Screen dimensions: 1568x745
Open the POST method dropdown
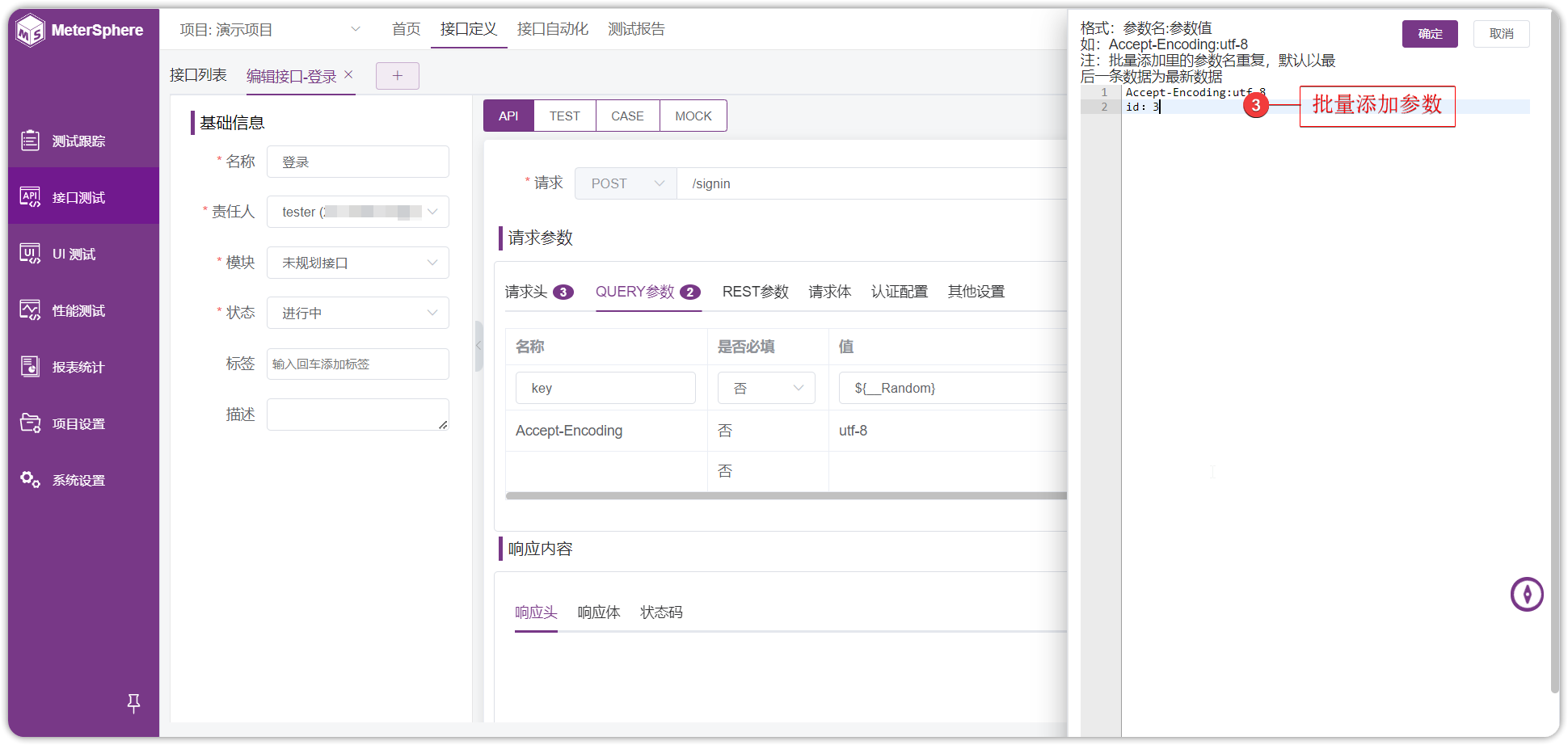(x=626, y=183)
